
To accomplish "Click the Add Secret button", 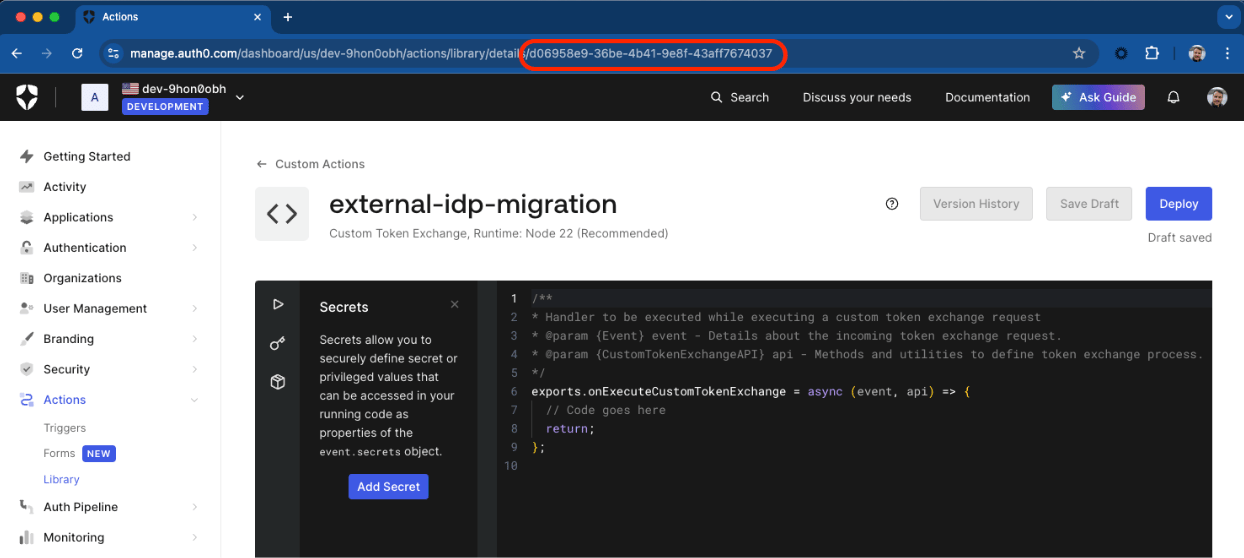I will coord(389,487).
